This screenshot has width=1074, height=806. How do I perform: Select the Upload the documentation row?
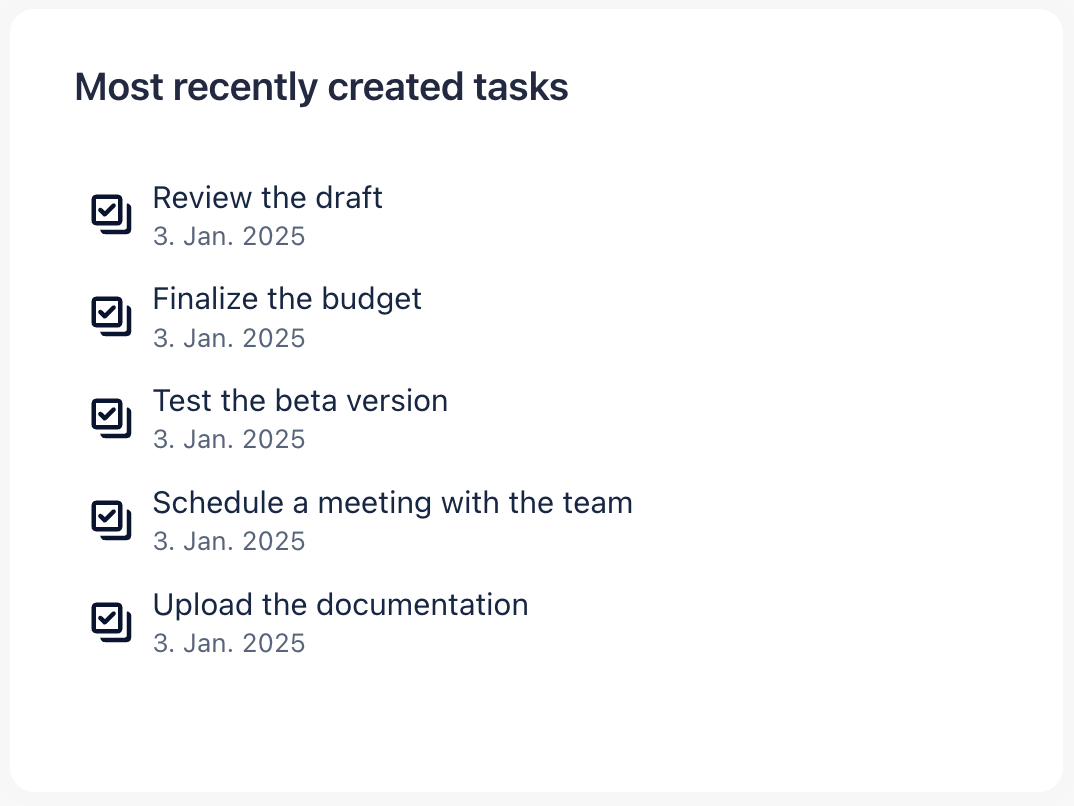tap(340, 604)
